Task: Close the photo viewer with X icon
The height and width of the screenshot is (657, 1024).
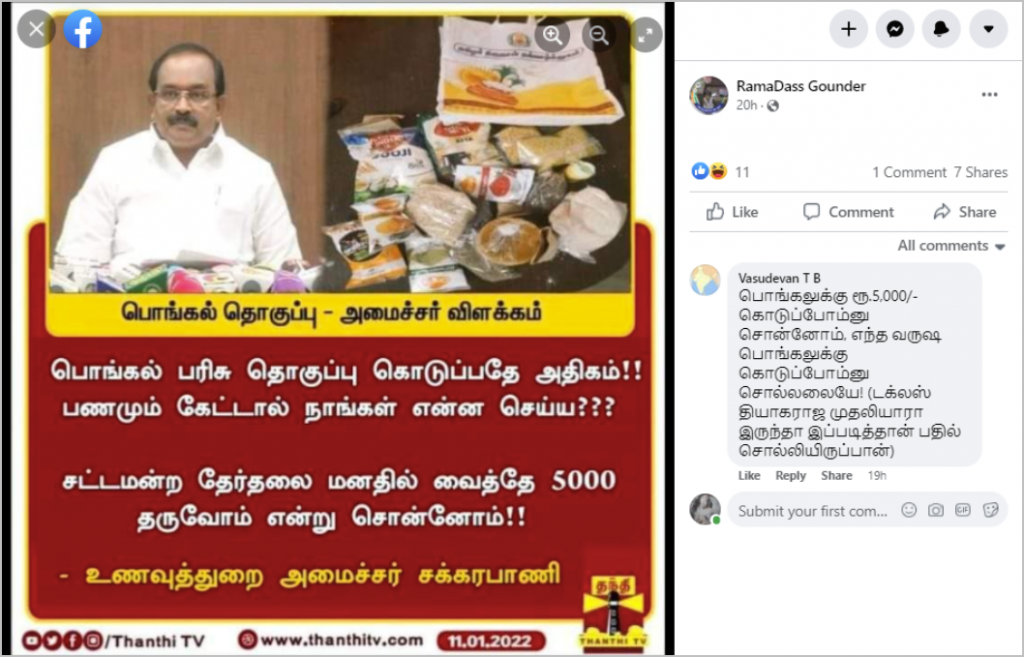Action: pos(37,29)
